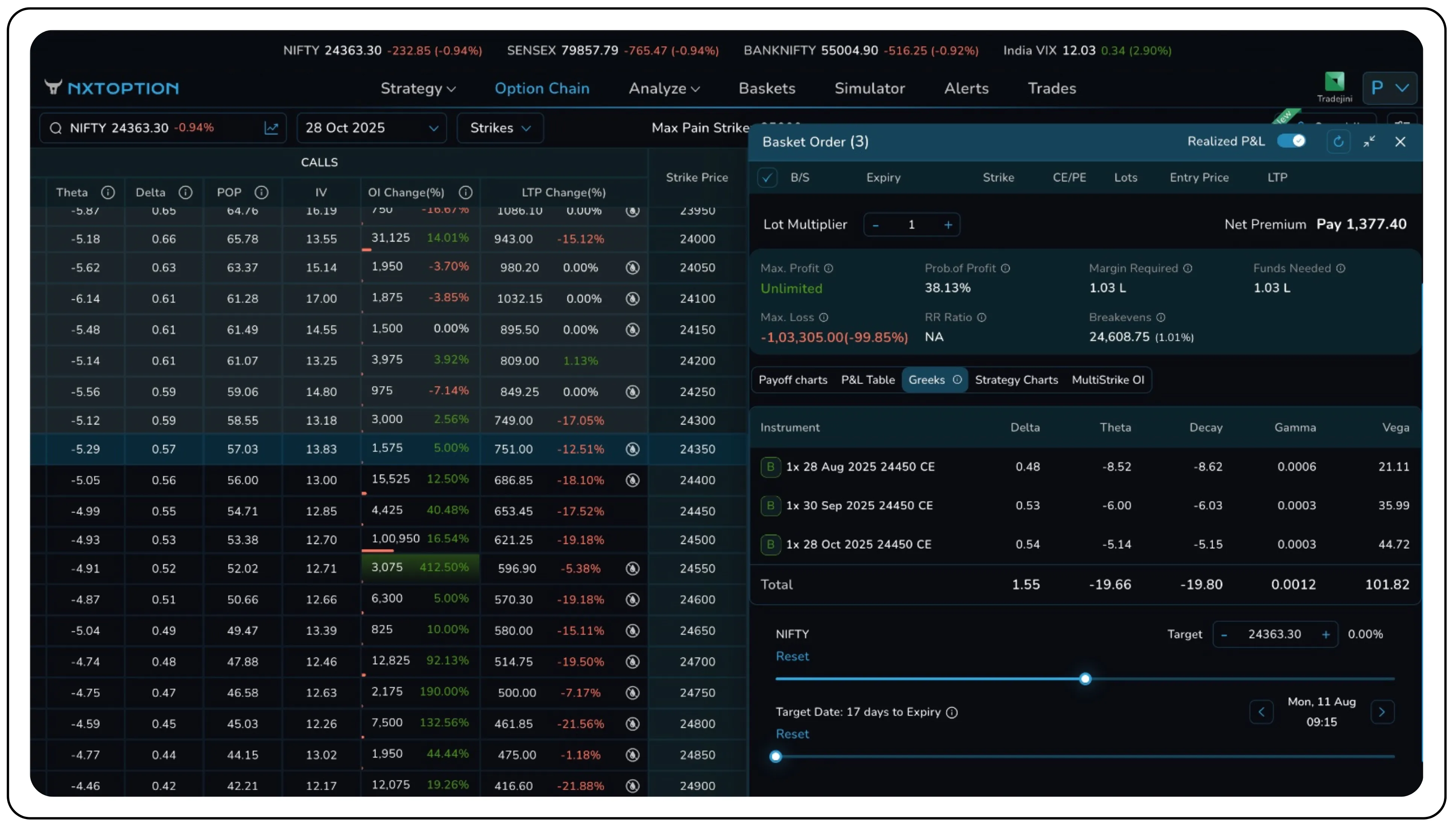Open the Strategy menu dropdown
1456x824 pixels.
(418, 88)
